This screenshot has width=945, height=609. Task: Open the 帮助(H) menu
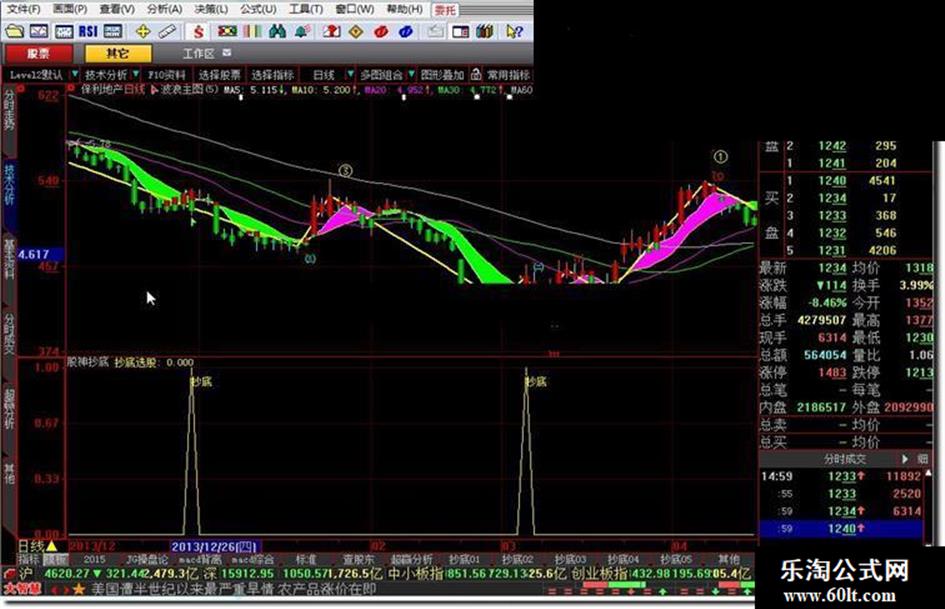404,9
